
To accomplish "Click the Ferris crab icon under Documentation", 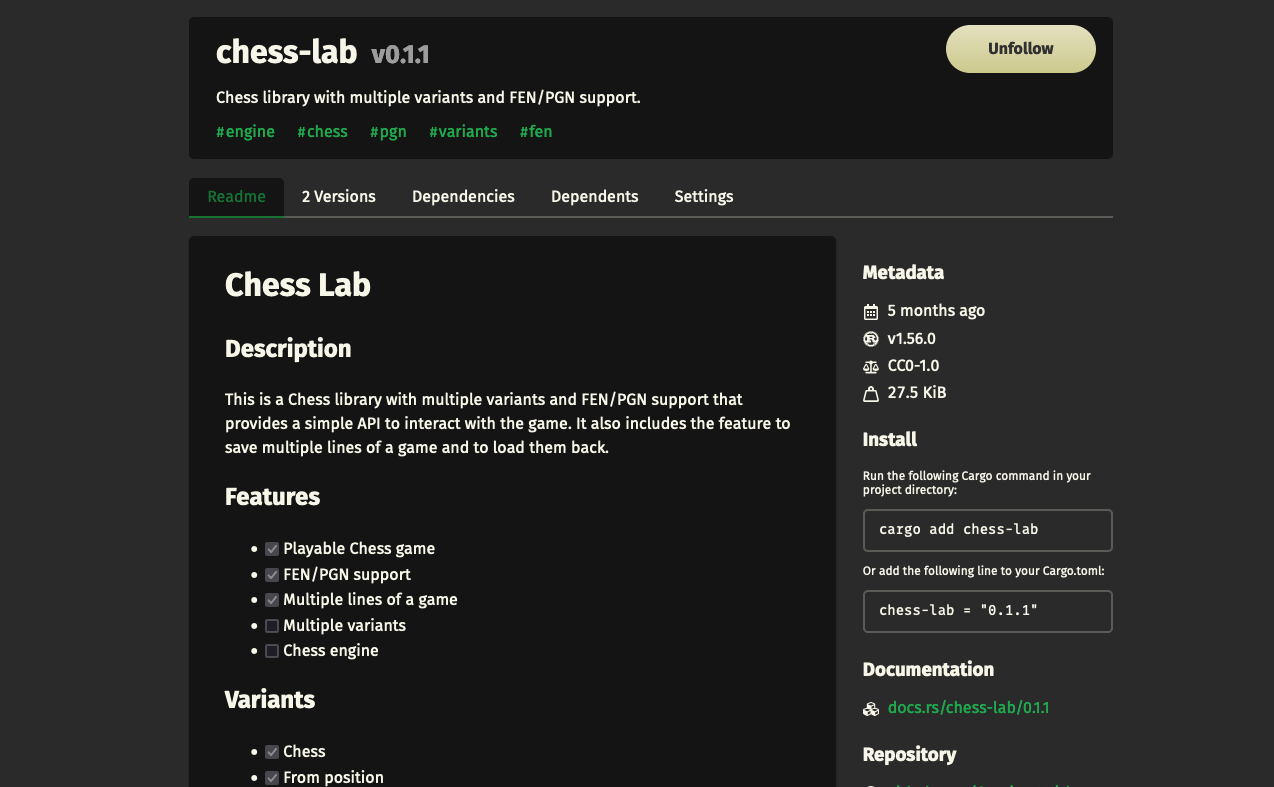I will 870,708.
